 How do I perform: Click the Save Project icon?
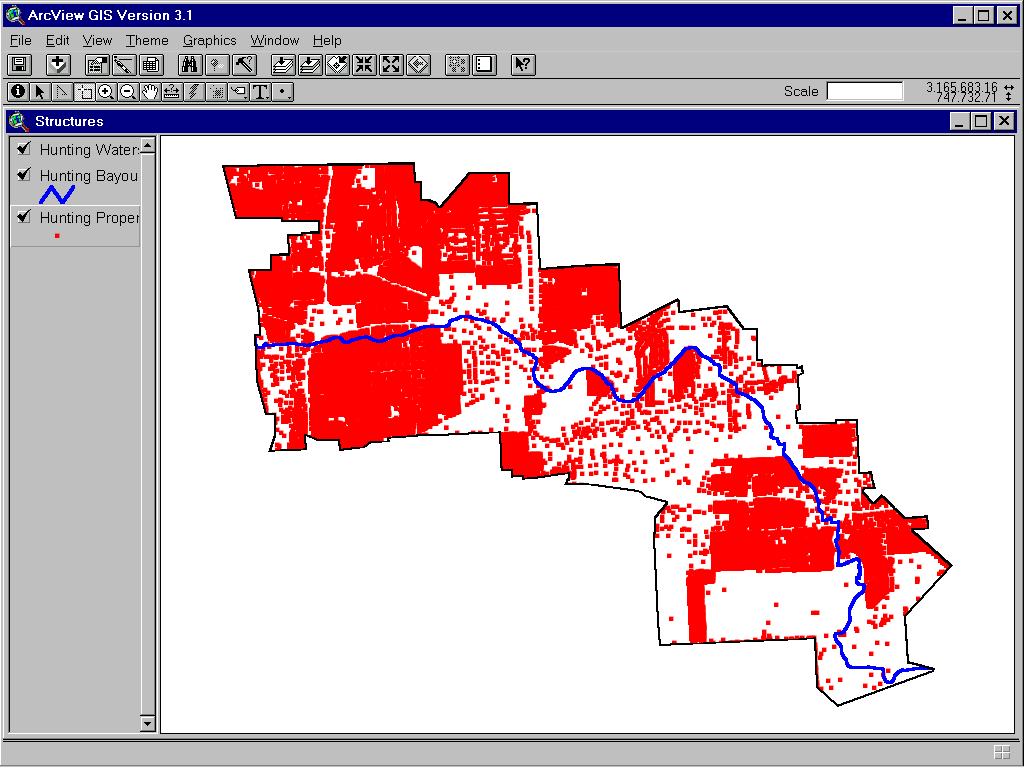17,64
